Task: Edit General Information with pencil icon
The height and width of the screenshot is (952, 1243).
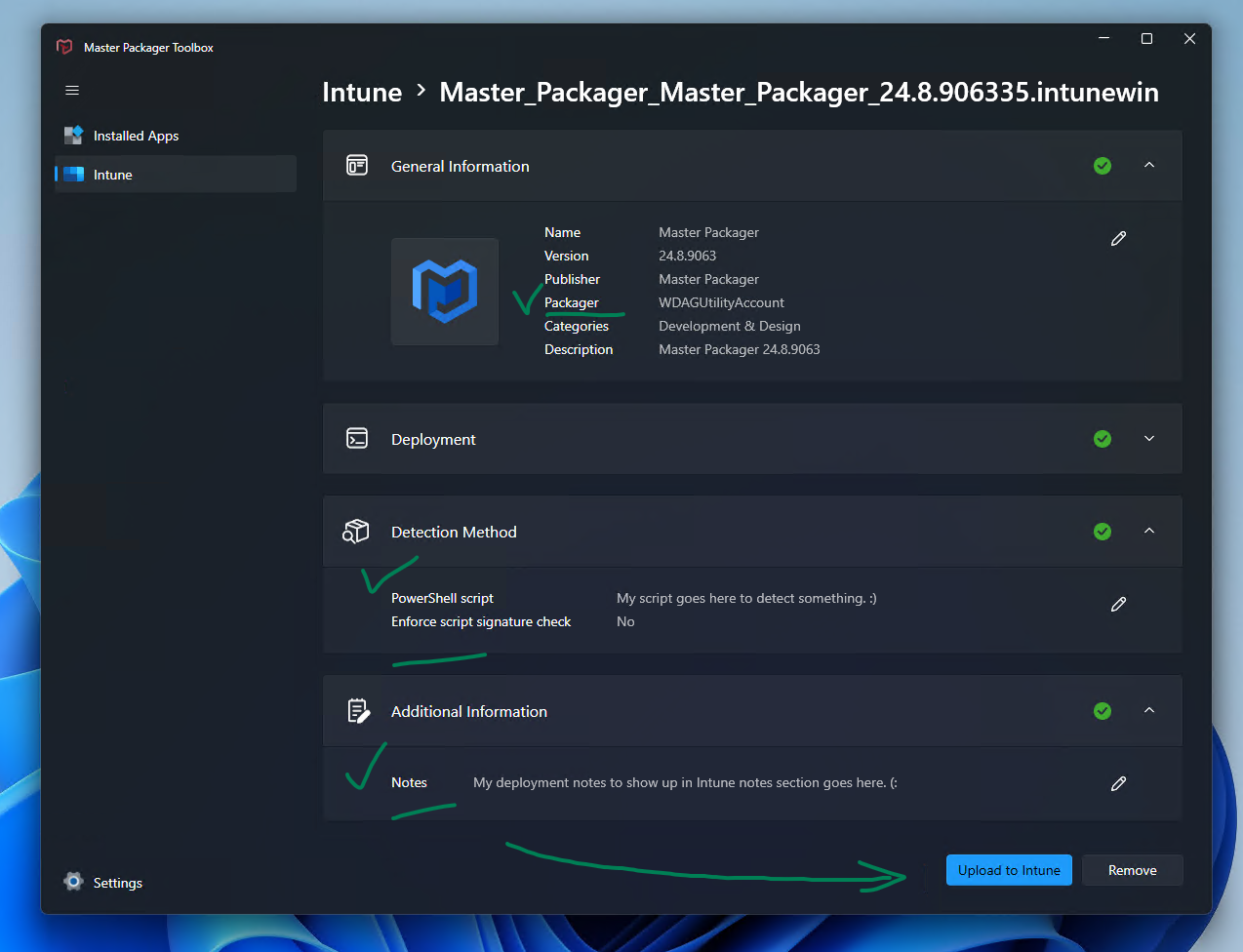Action: [x=1119, y=238]
